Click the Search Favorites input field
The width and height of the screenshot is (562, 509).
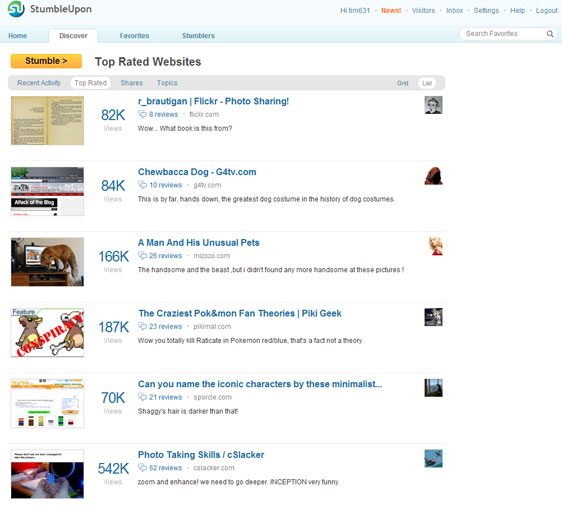[x=504, y=34]
